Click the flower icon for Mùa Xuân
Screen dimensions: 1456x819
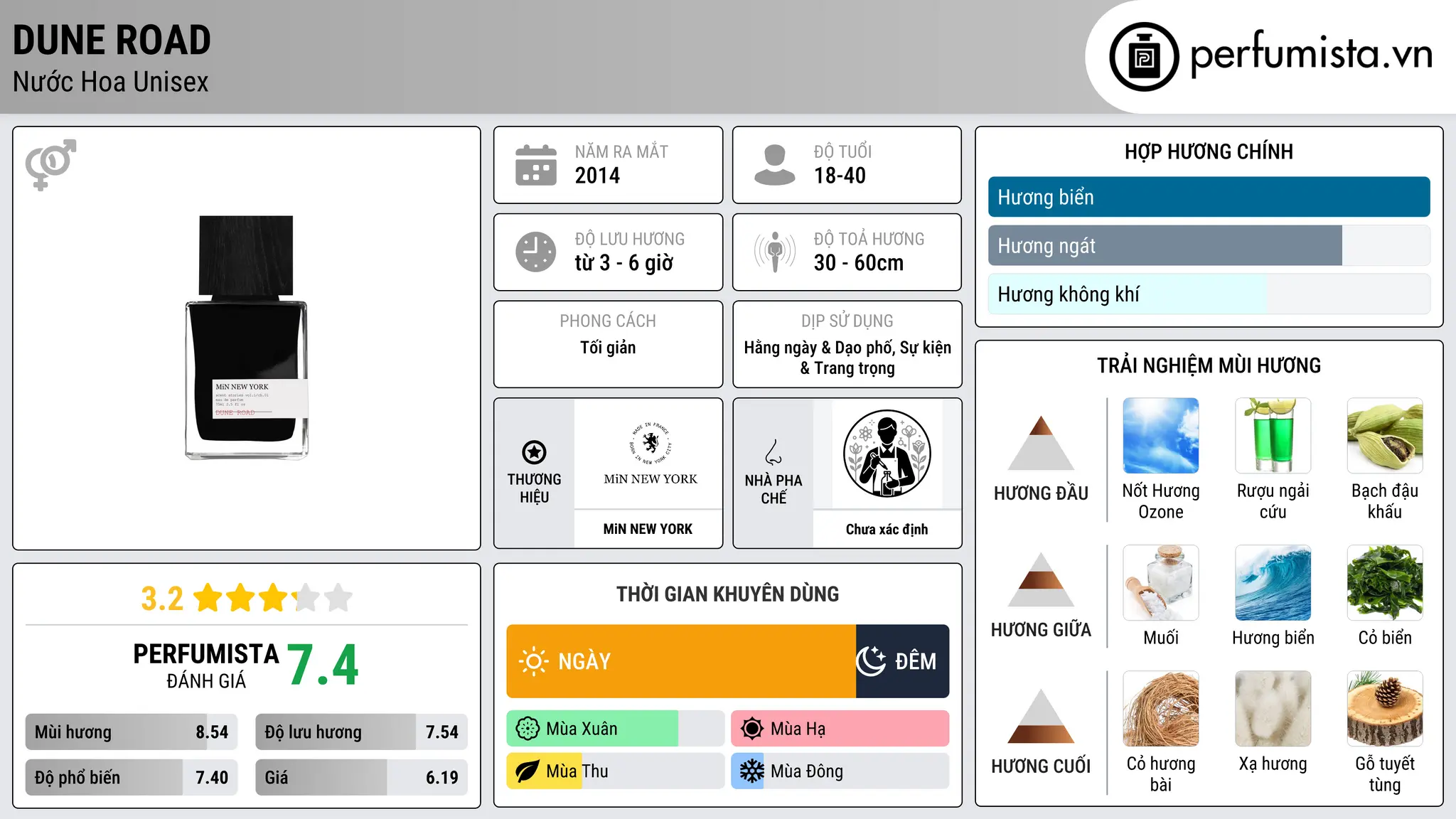click(x=528, y=729)
